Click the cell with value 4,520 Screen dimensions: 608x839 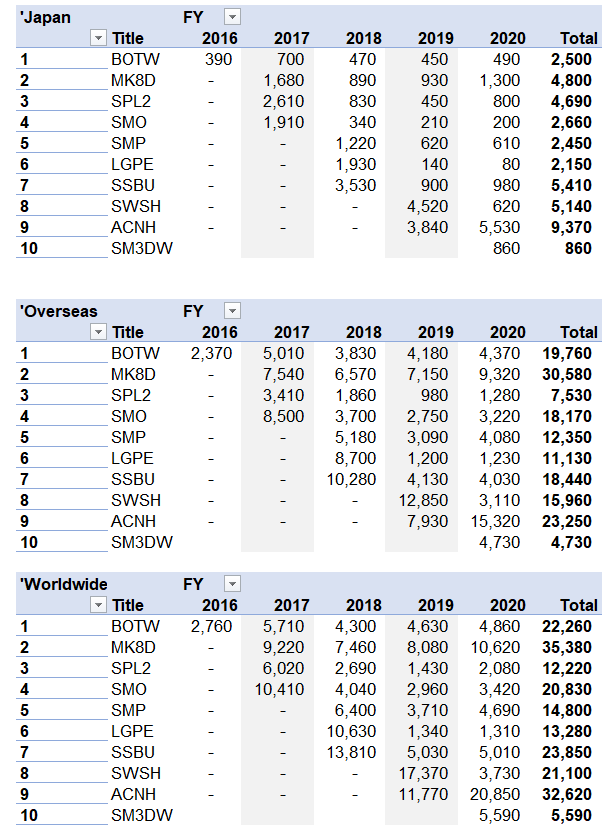point(427,206)
